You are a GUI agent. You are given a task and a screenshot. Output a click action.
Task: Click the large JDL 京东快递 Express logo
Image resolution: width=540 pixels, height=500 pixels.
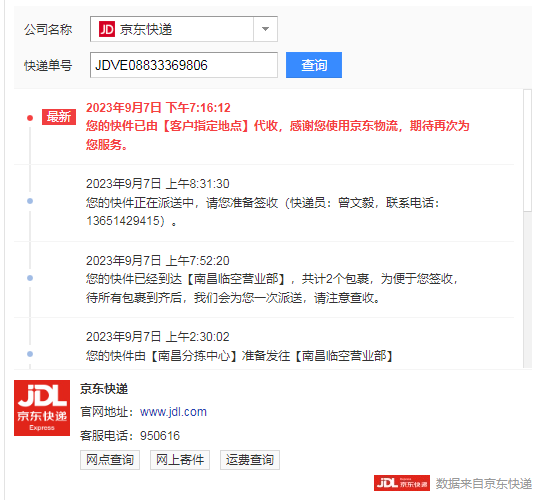coord(42,408)
